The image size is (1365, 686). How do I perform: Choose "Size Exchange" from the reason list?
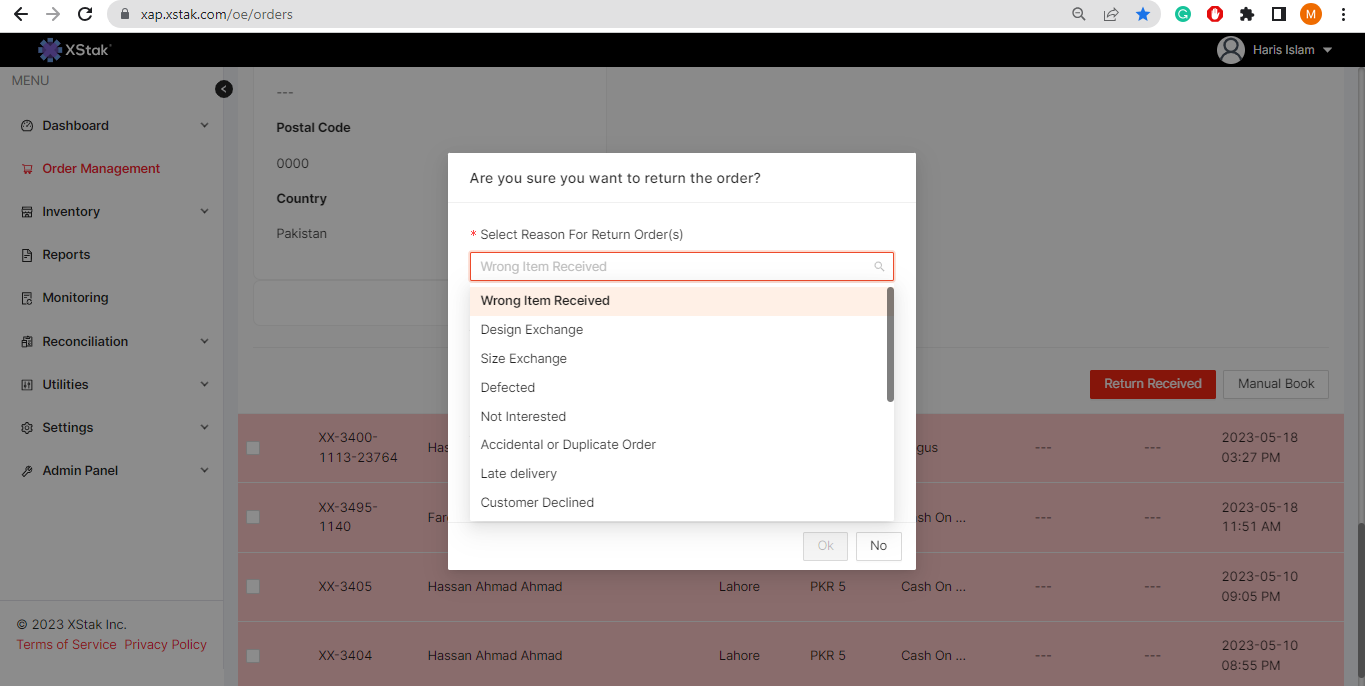tap(523, 359)
